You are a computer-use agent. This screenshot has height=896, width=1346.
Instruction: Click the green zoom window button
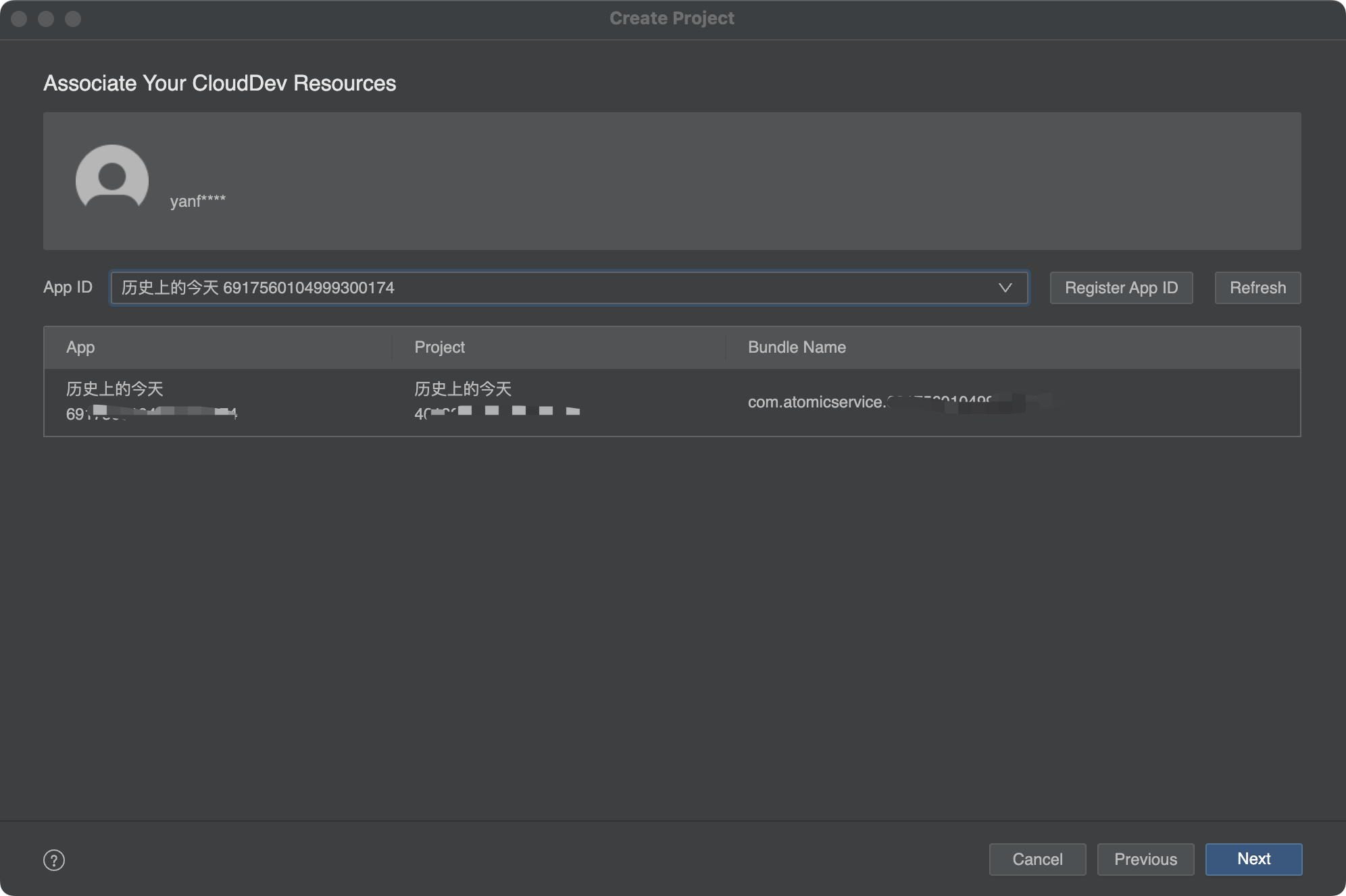pos(73,19)
